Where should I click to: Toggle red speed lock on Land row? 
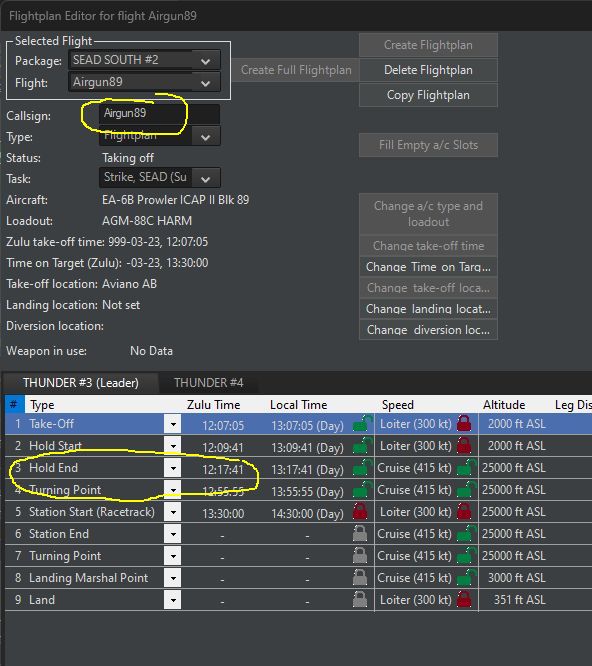pos(464,600)
